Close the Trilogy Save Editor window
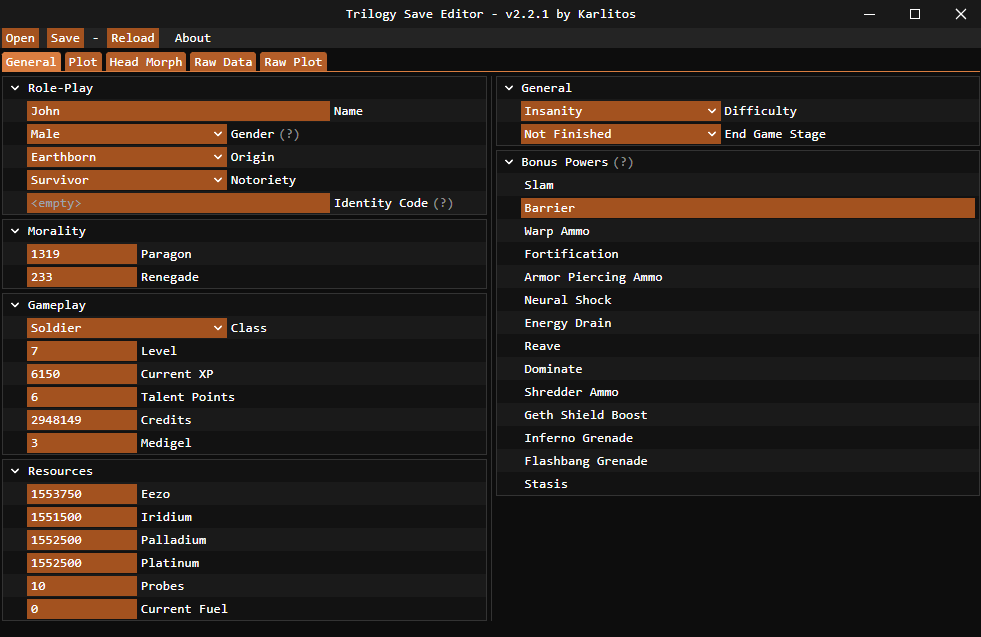Image resolution: width=981 pixels, height=637 pixels. 961,14
